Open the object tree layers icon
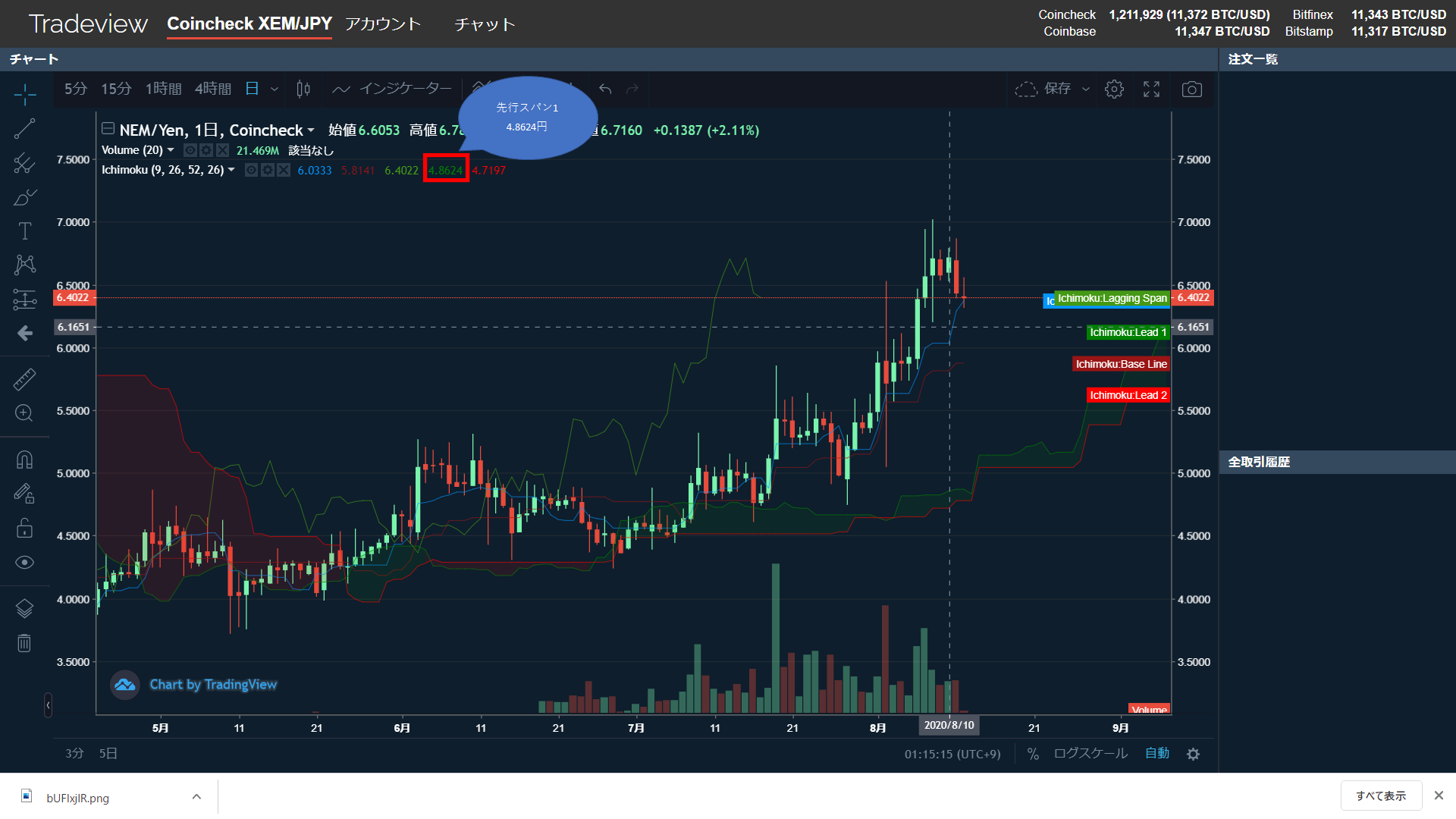1456x819 pixels. tap(24, 608)
